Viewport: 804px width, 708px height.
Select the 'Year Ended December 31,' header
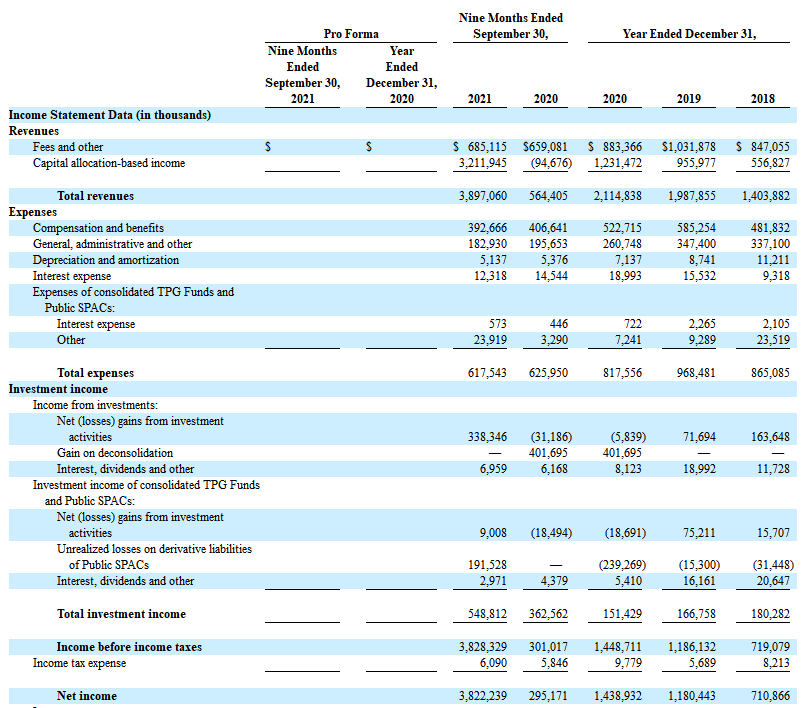689,34
